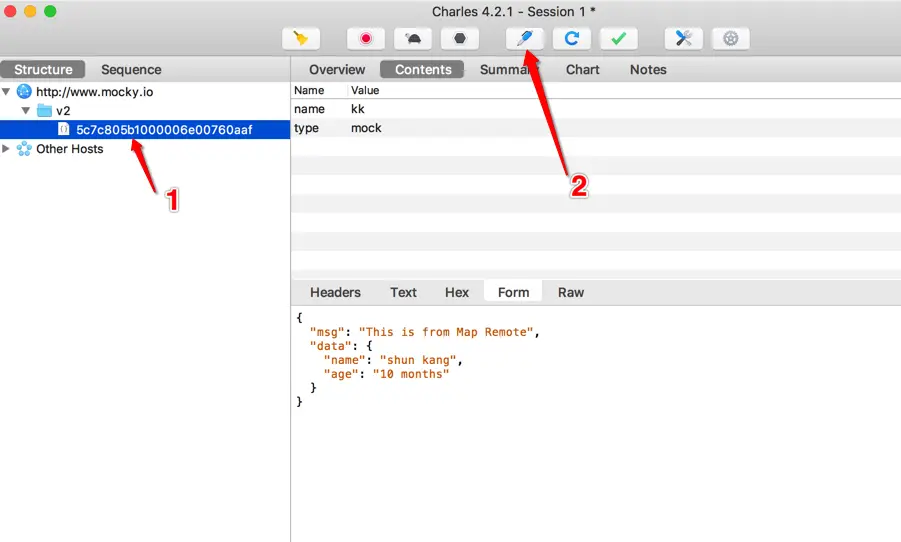Switch to the Structure view

[x=43, y=70]
